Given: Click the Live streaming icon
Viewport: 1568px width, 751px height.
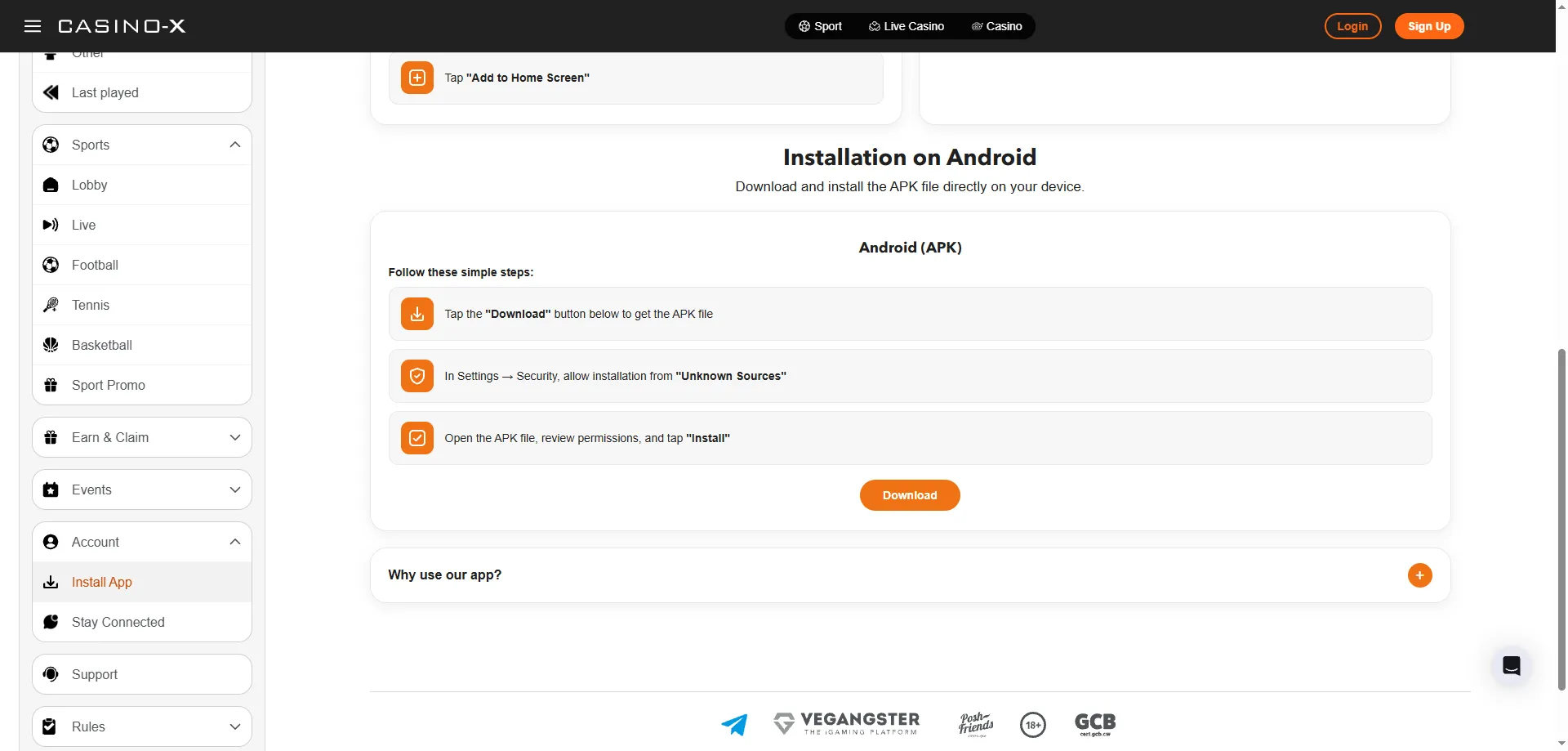Looking at the screenshot, I should click(x=51, y=225).
